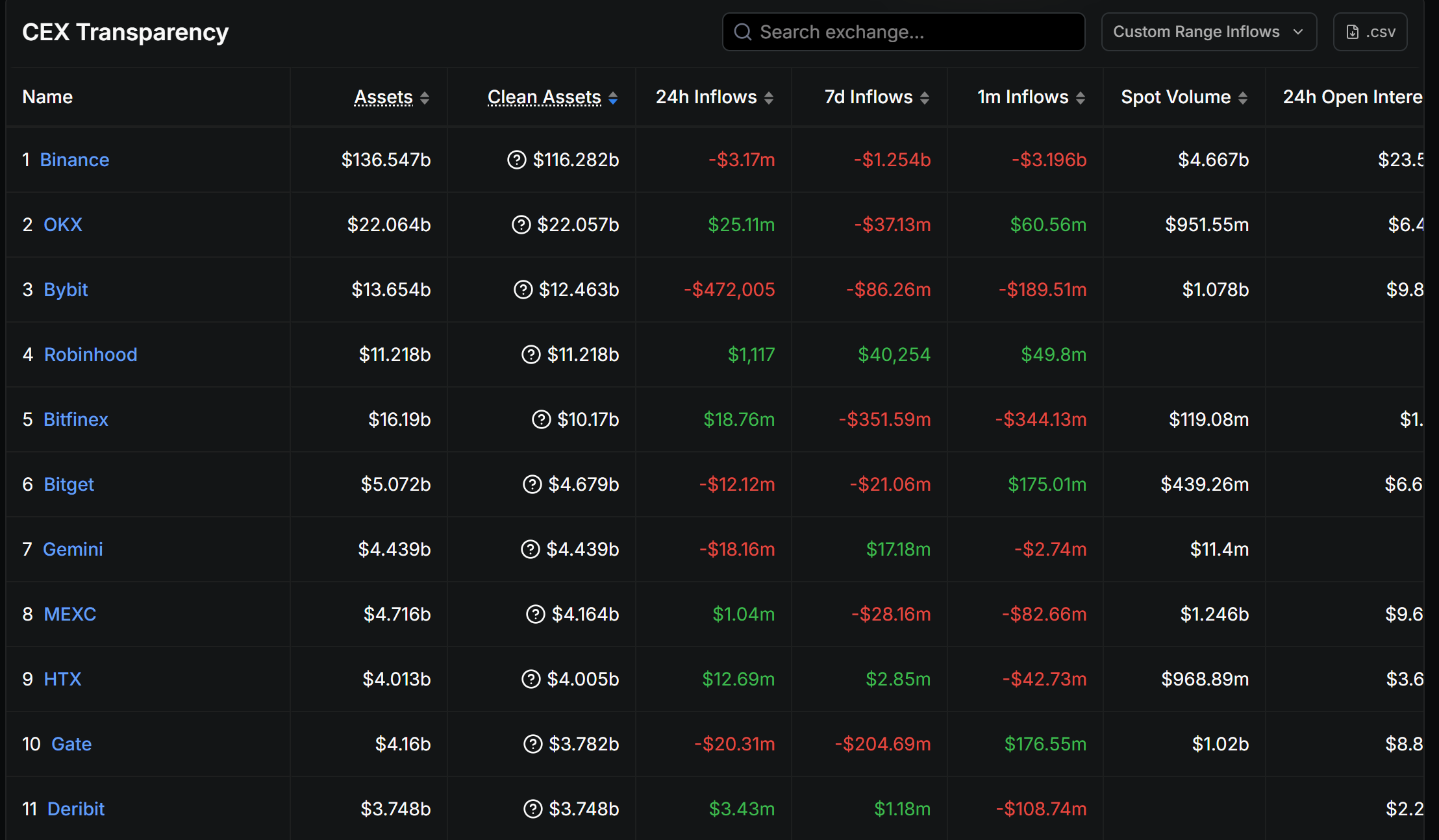Viewport: 1439px width, 840px height.
Task: Open the Bitget exchange link
Action: pyautogui.click(x=69, y=484)
